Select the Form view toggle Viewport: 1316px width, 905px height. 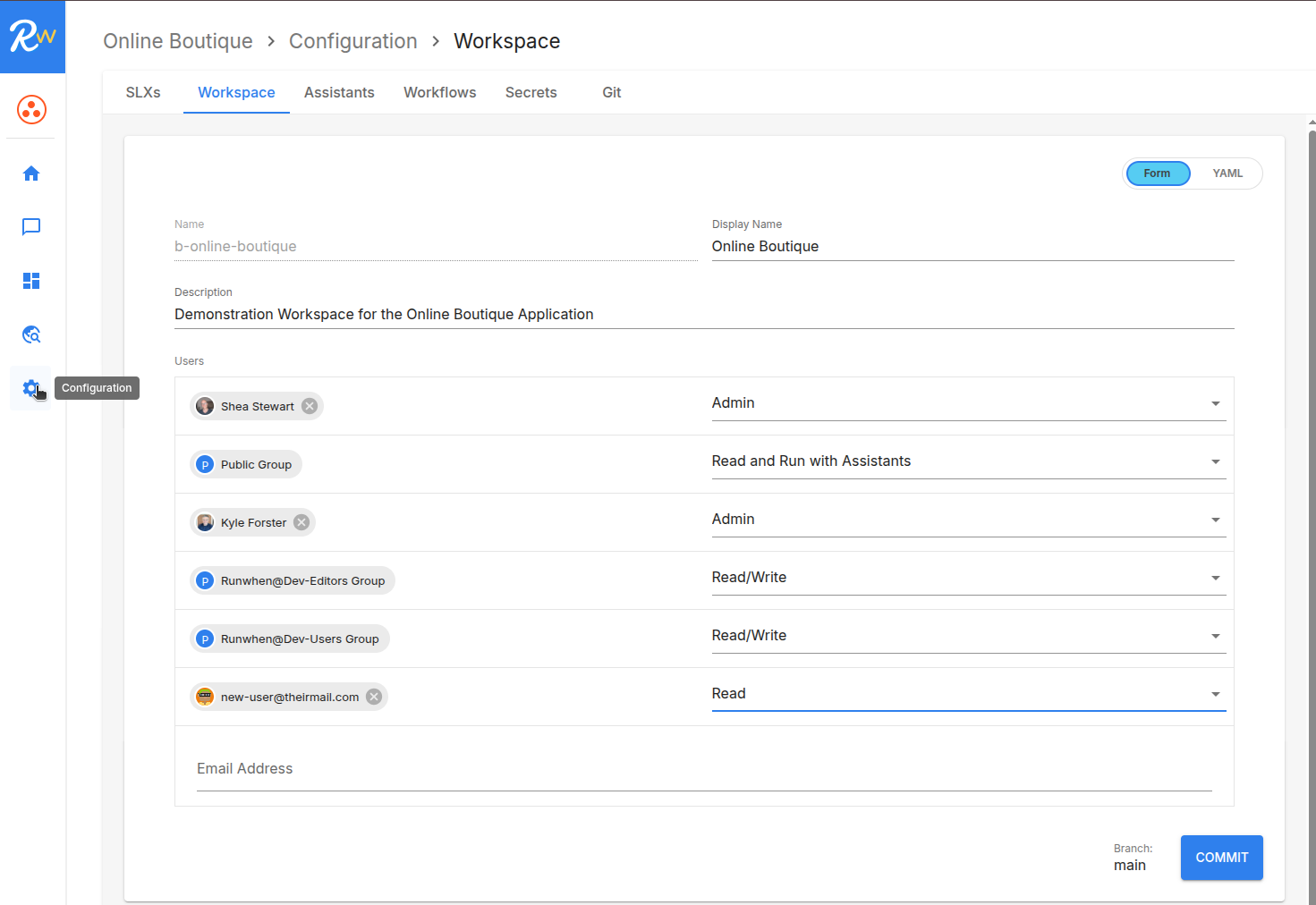pos(1157,173)
